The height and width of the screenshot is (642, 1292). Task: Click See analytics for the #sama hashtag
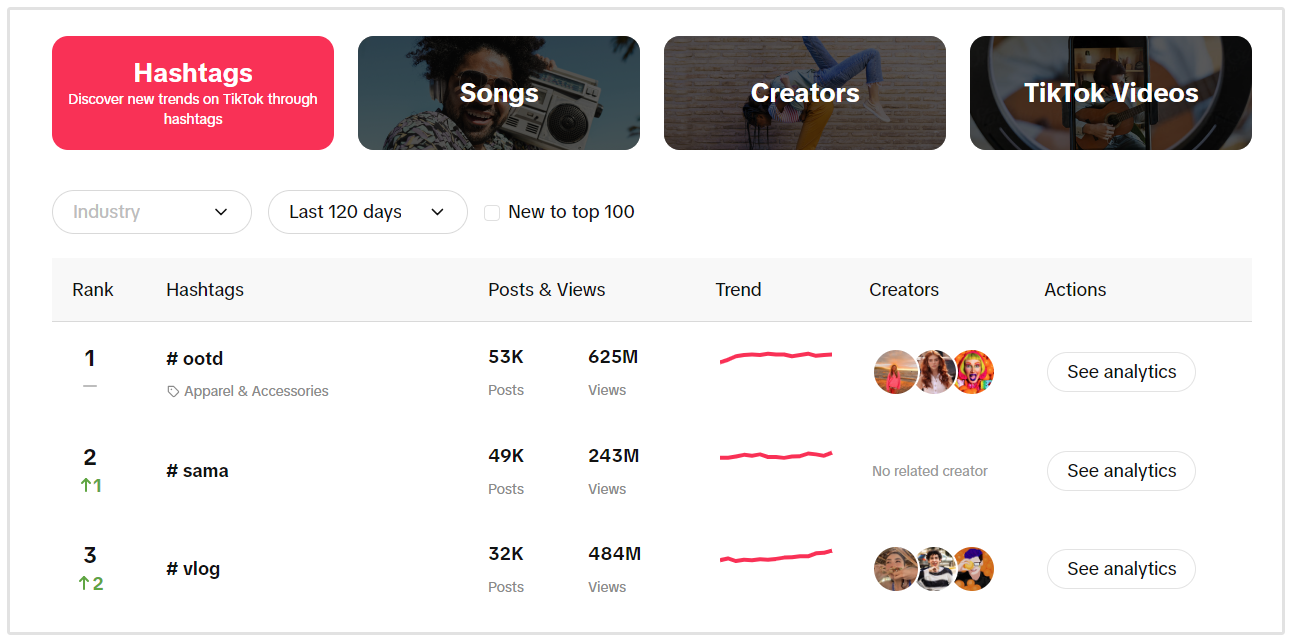pos(1121,470)
